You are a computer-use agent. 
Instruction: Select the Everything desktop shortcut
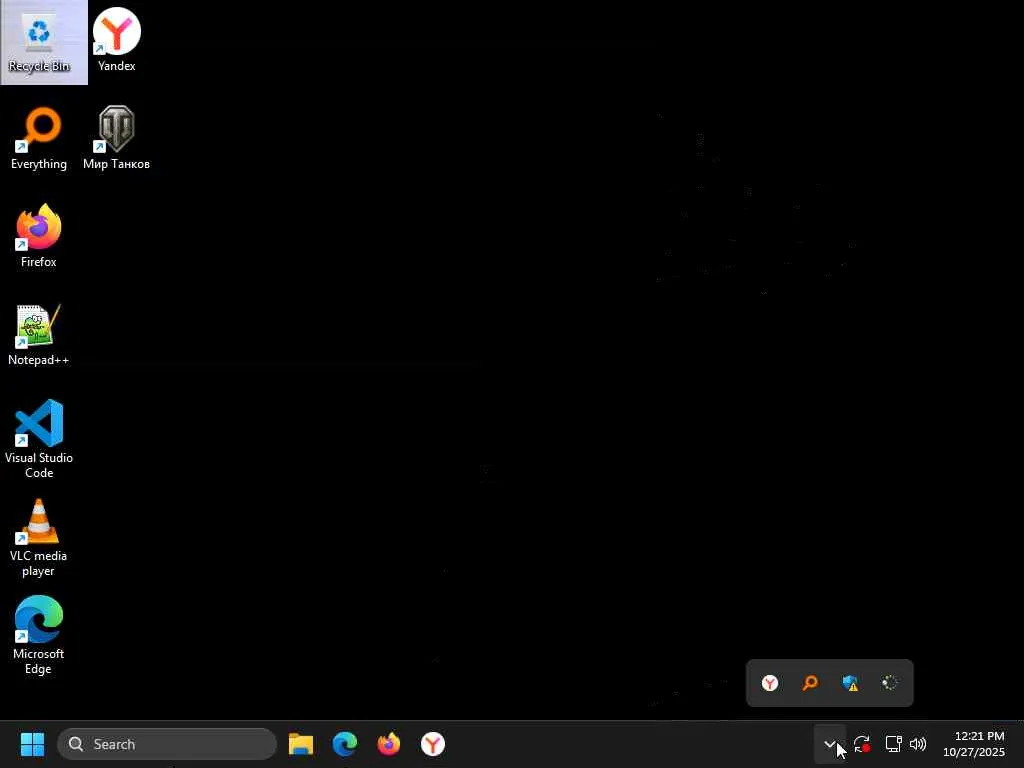(39, 138)
